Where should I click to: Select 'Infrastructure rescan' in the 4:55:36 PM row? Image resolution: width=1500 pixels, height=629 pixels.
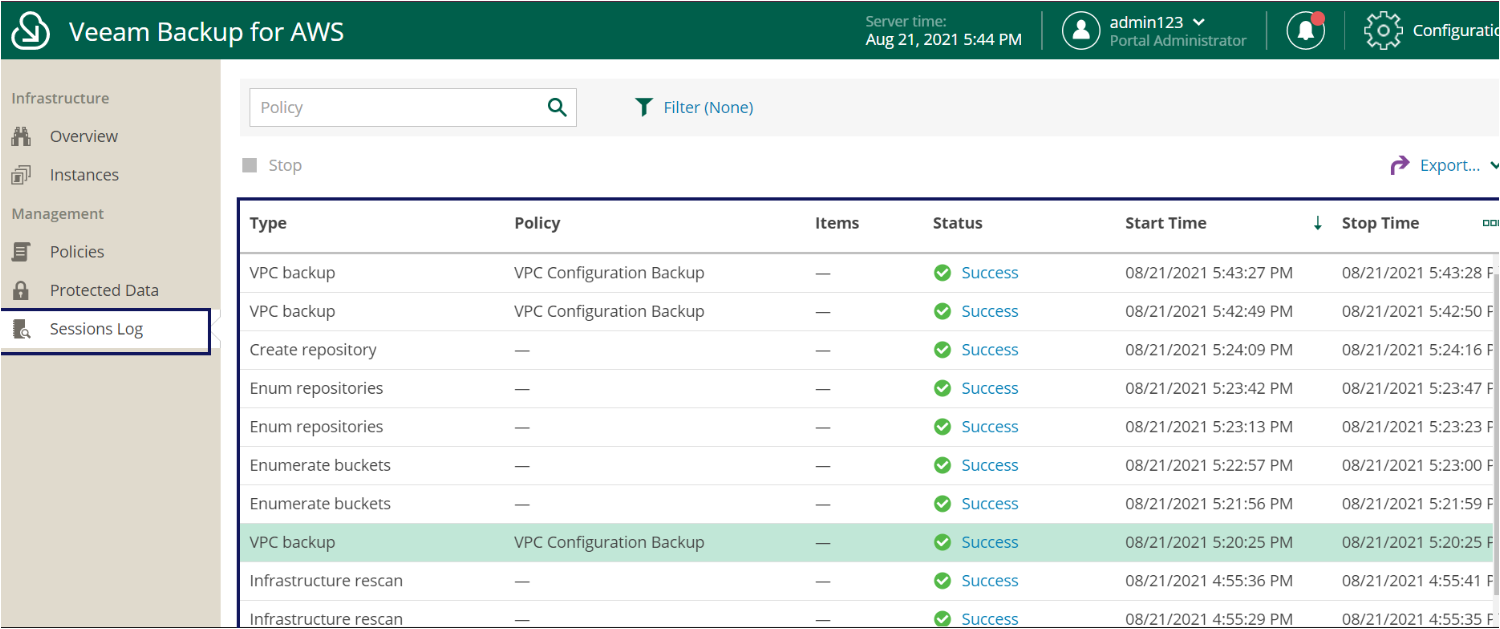tap(326, 581)
